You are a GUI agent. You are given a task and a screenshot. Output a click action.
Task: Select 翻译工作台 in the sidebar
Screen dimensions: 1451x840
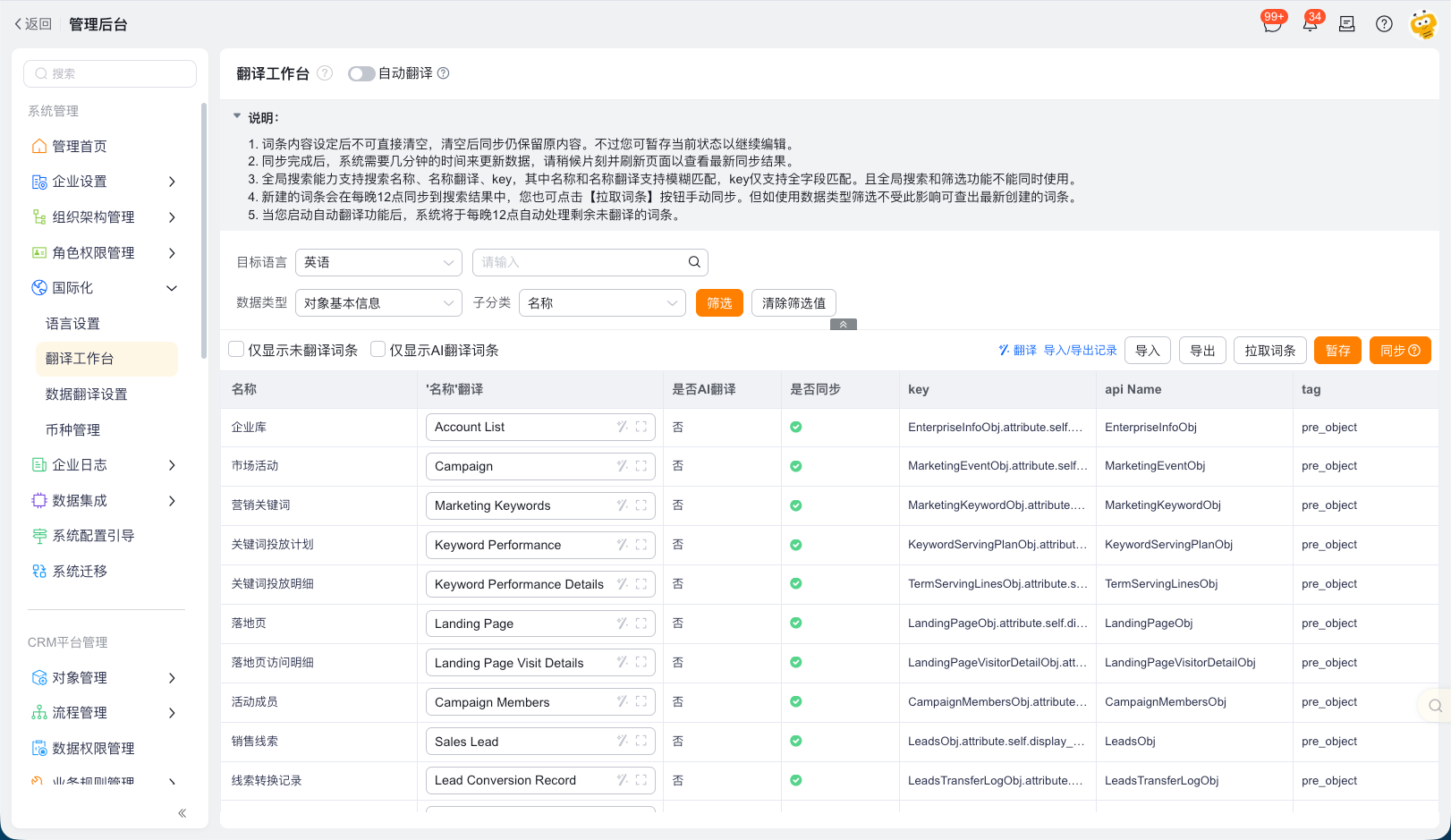(106, 359)
